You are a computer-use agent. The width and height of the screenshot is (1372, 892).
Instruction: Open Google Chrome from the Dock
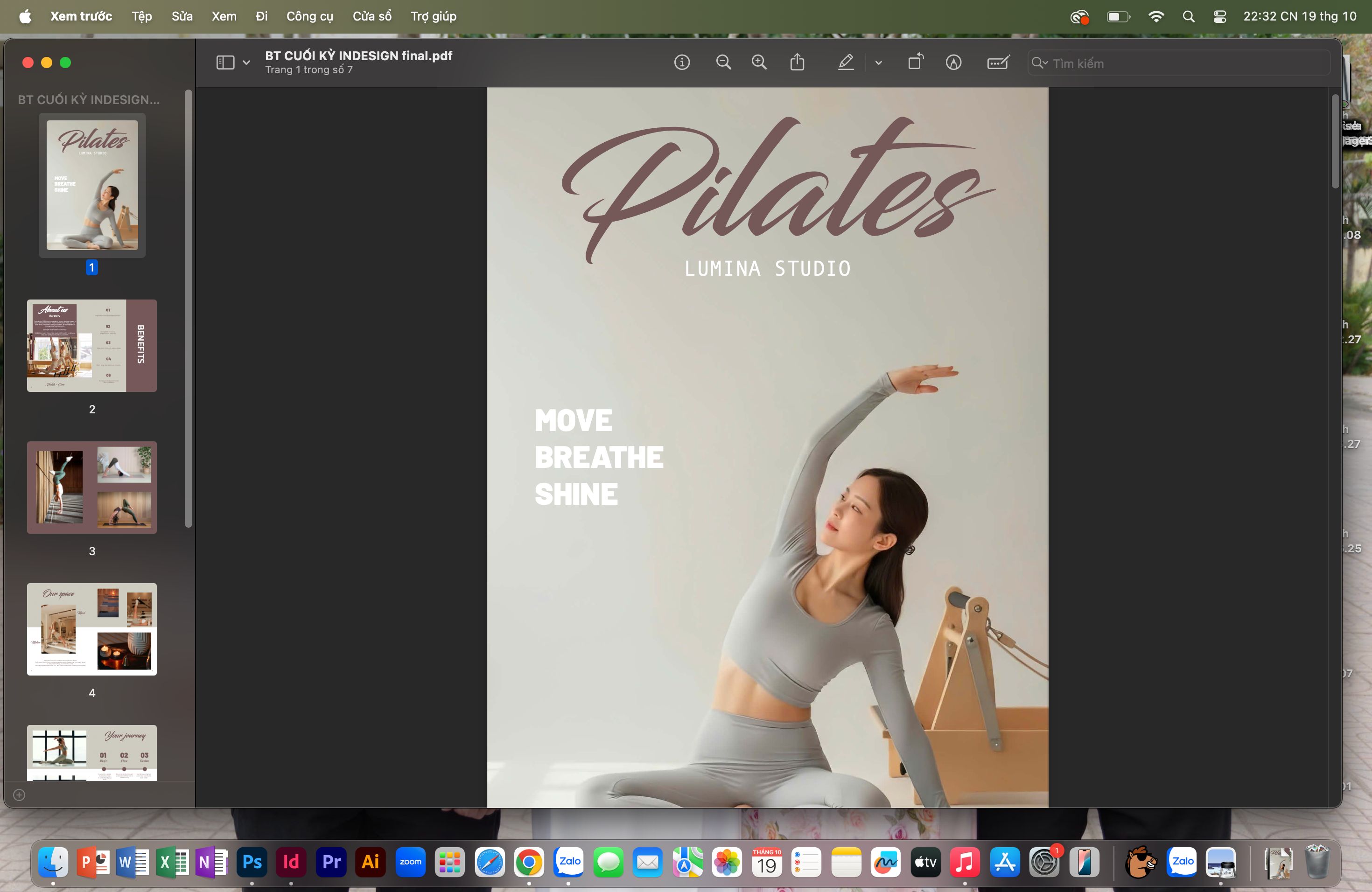tap(529, 862)
